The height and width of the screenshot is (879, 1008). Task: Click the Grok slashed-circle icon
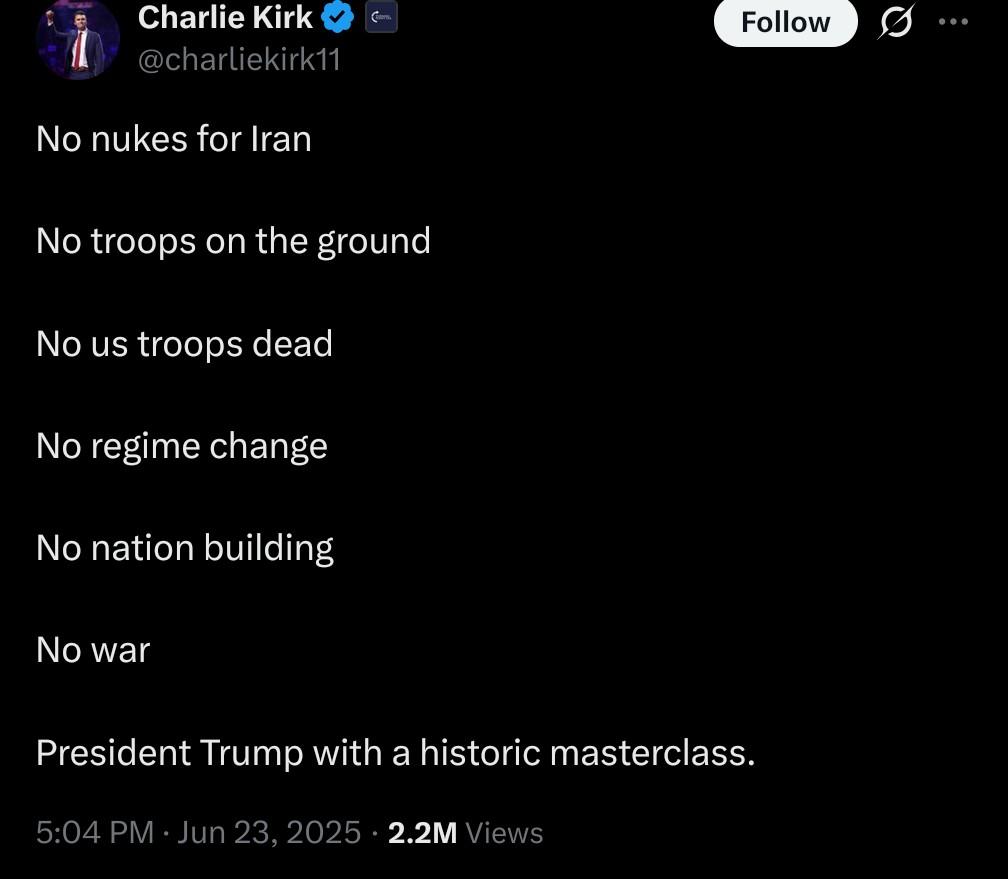tap(894, 22)
